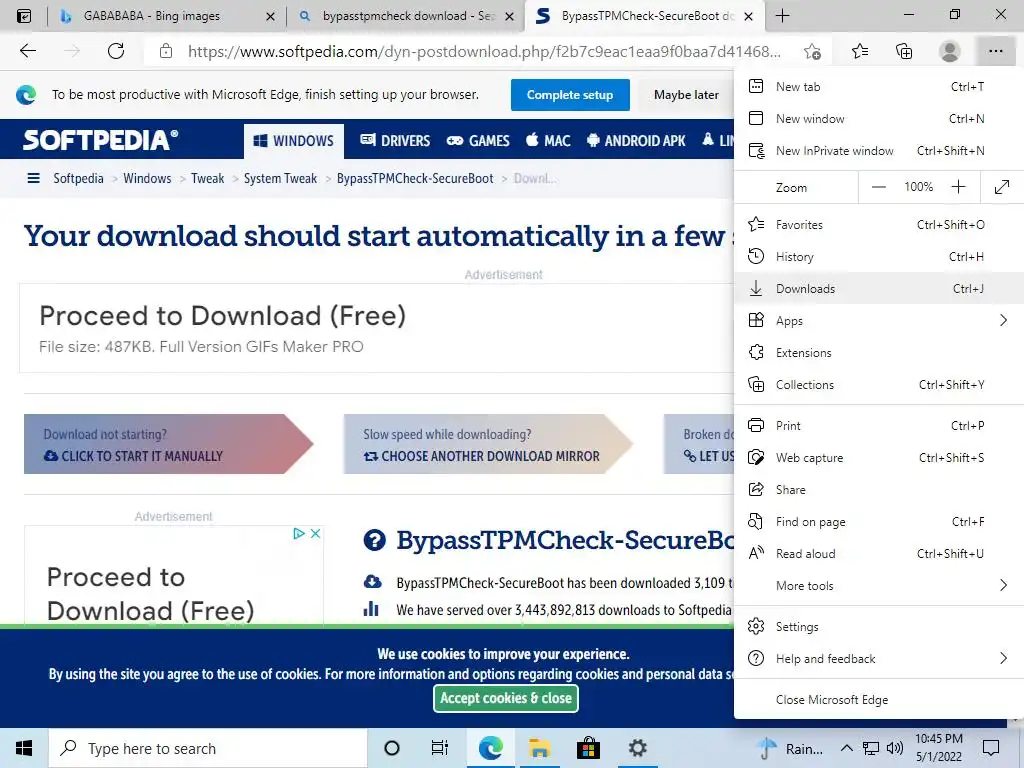Open tab actions menu icon at top left
The width and height of the screenshot is (1024, 768).
click(24, 16)
